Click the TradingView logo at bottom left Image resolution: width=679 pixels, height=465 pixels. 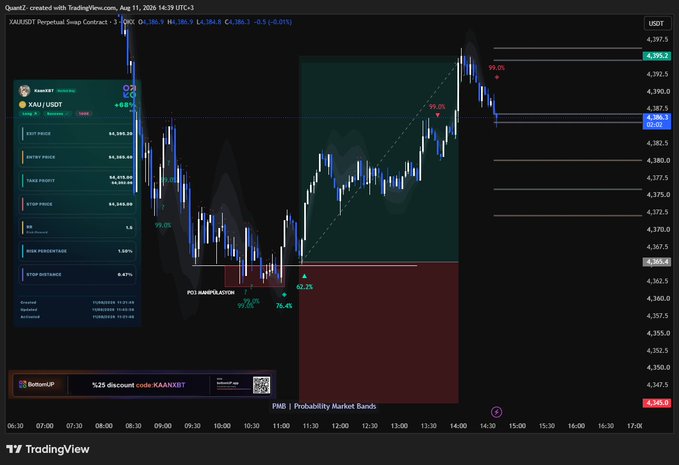point(48,449)
